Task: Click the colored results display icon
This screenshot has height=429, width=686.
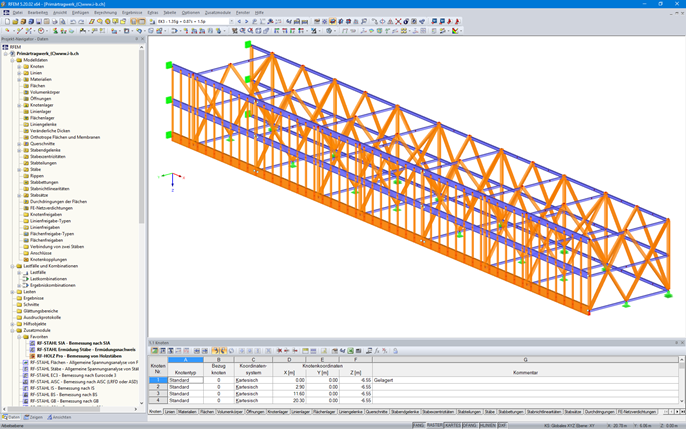Action: tap(455, 31)
